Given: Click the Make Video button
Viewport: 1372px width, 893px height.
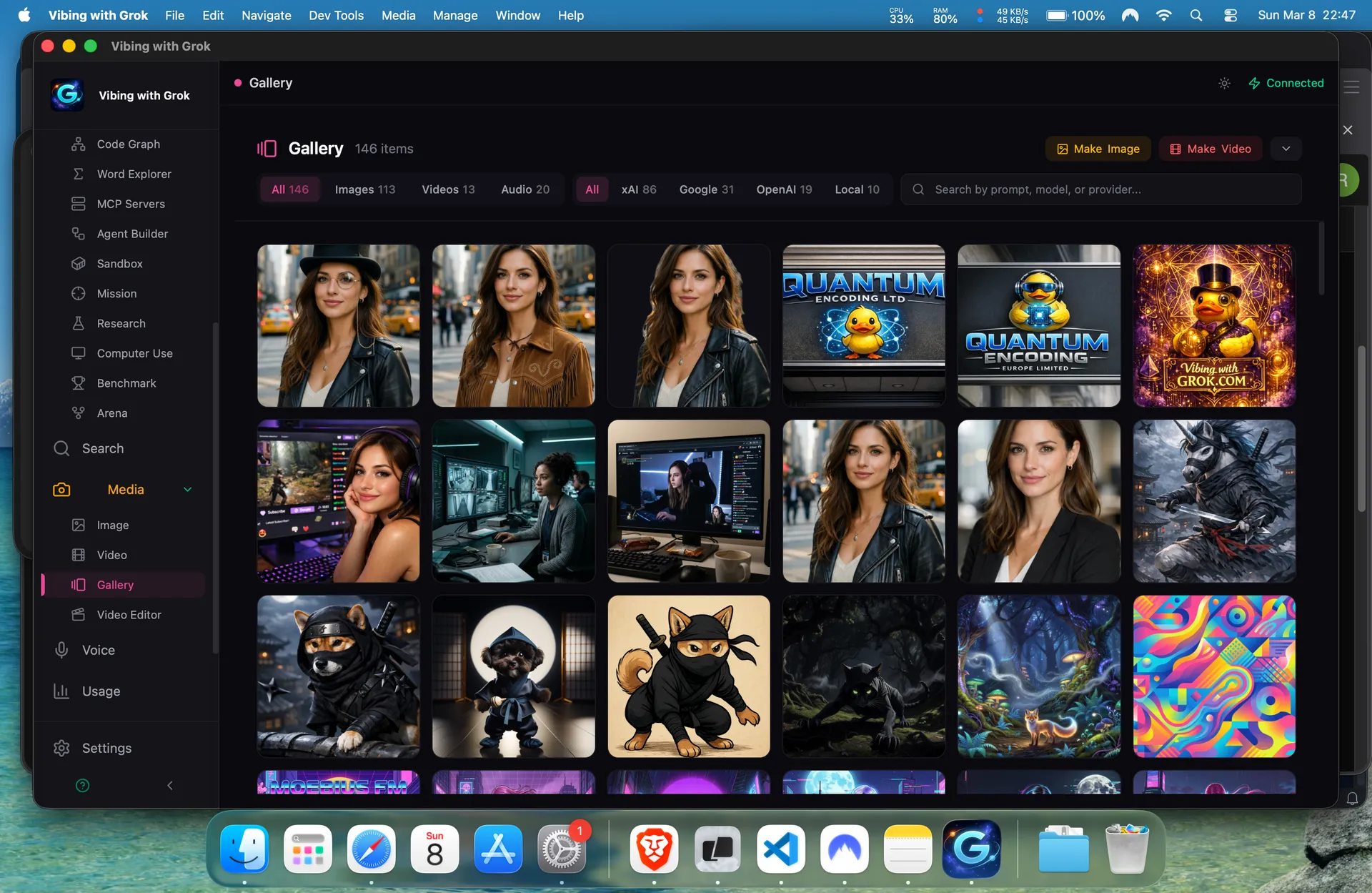Looking at the screenshot, I should pyautogui.click(x=1210, y=149).
